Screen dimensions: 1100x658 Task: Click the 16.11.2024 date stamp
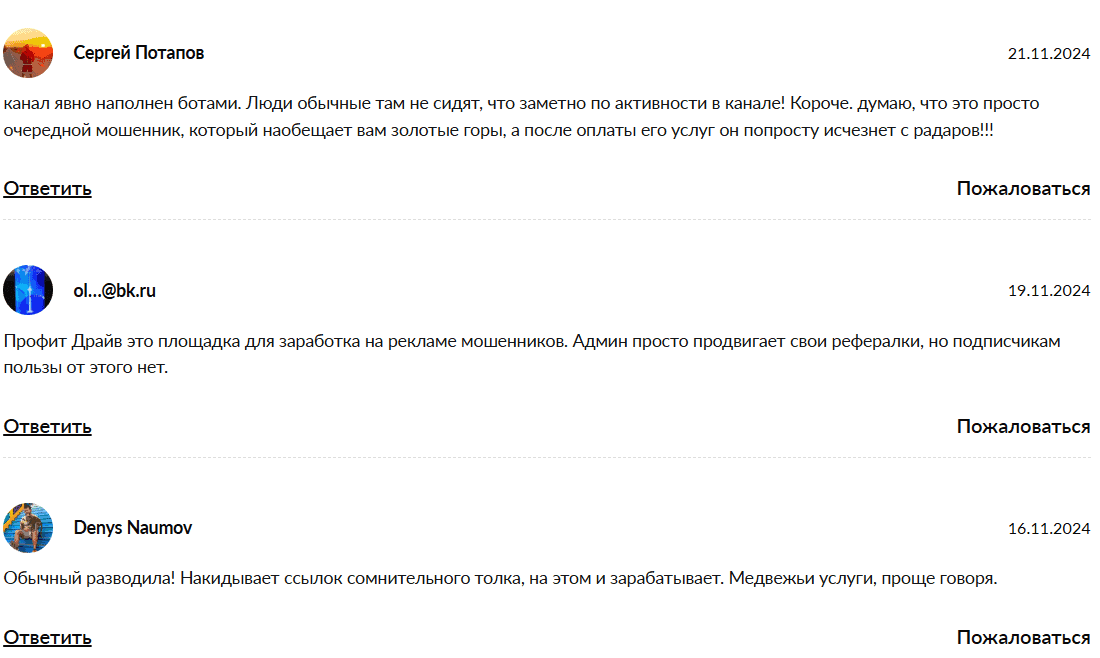point(1048,529)
